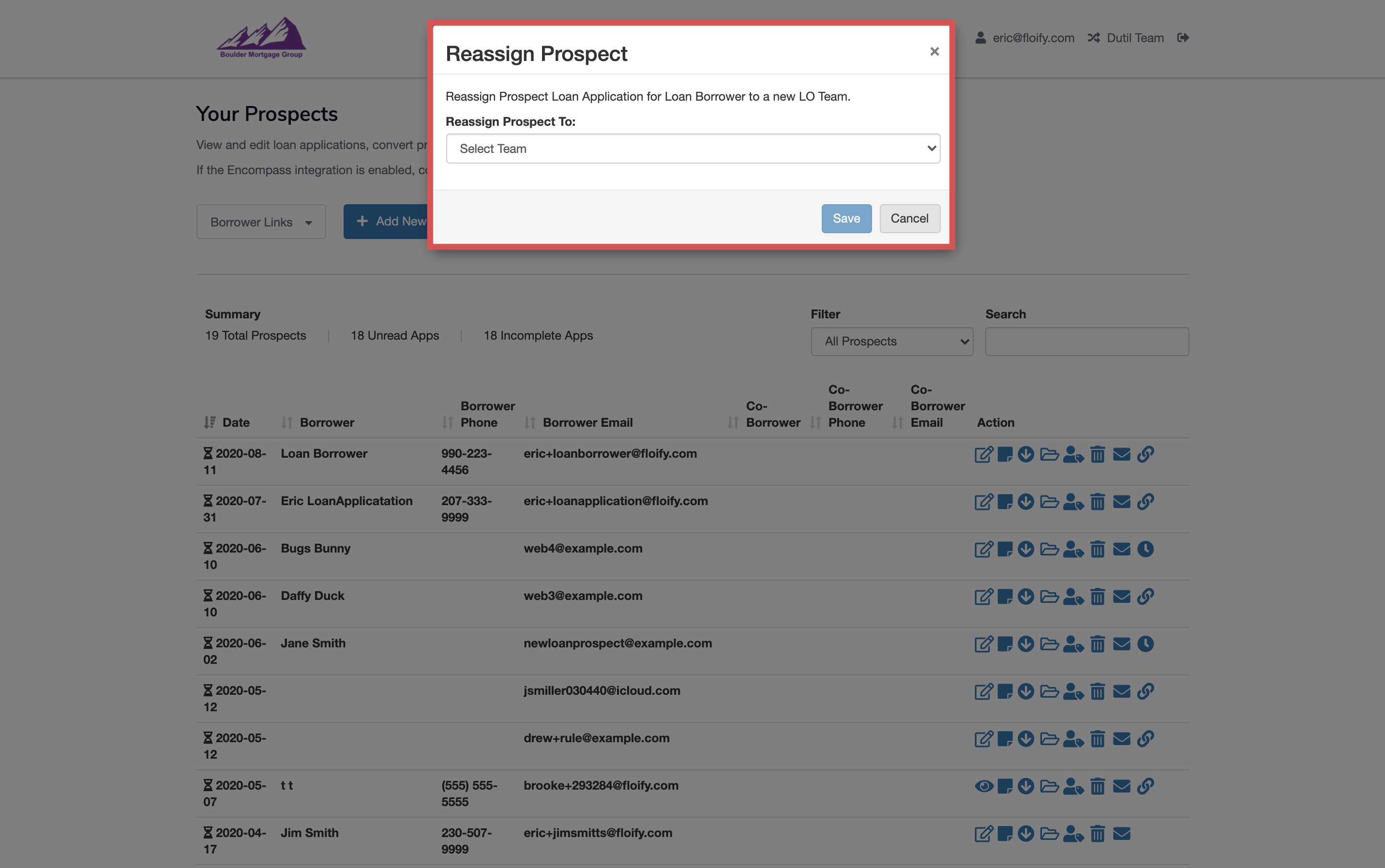Open the All Prospects filter dropdown

tap(892, 342)
